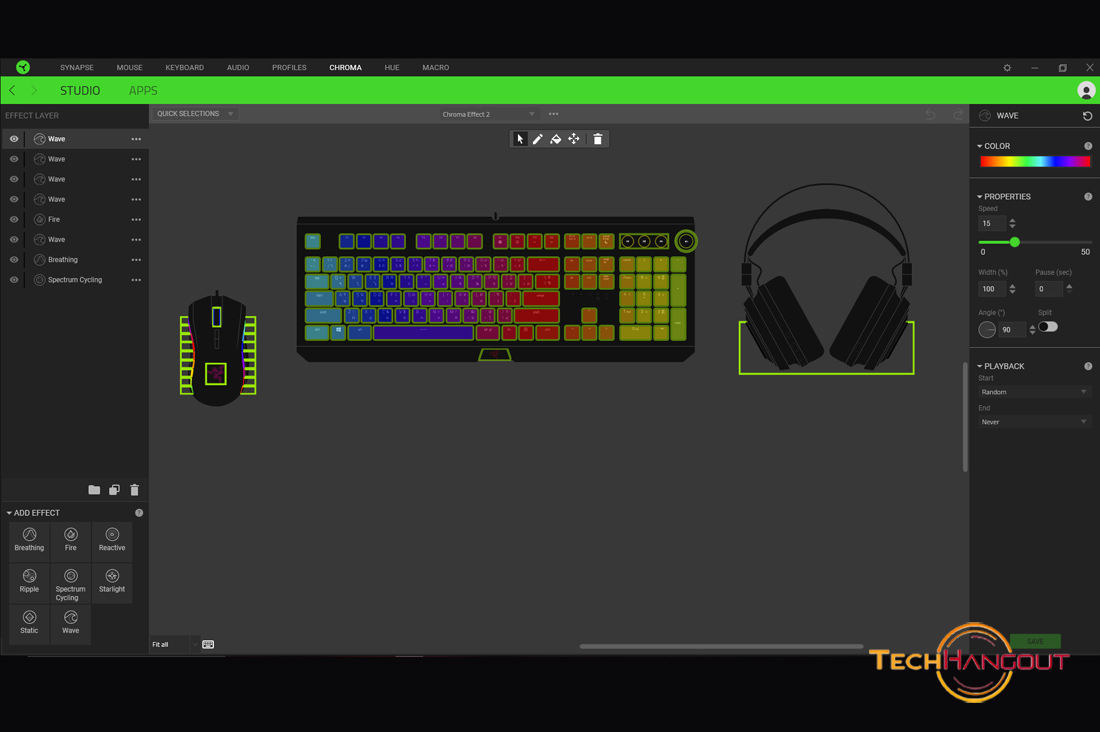Go back with left arrow
Image resolution: width=1100 pixels, height=732 pixels.
click(x=12, y=91)
